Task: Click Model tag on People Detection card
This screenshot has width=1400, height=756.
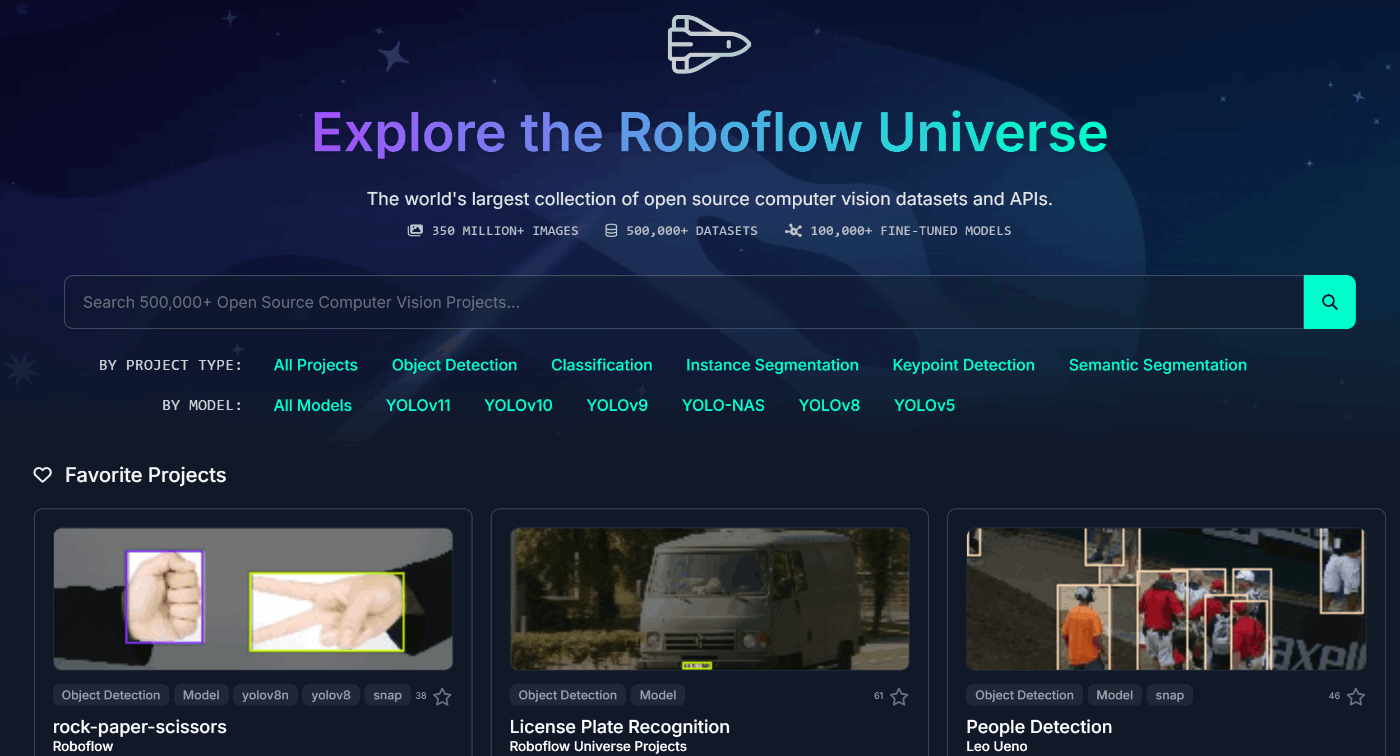Action: 1114,695
